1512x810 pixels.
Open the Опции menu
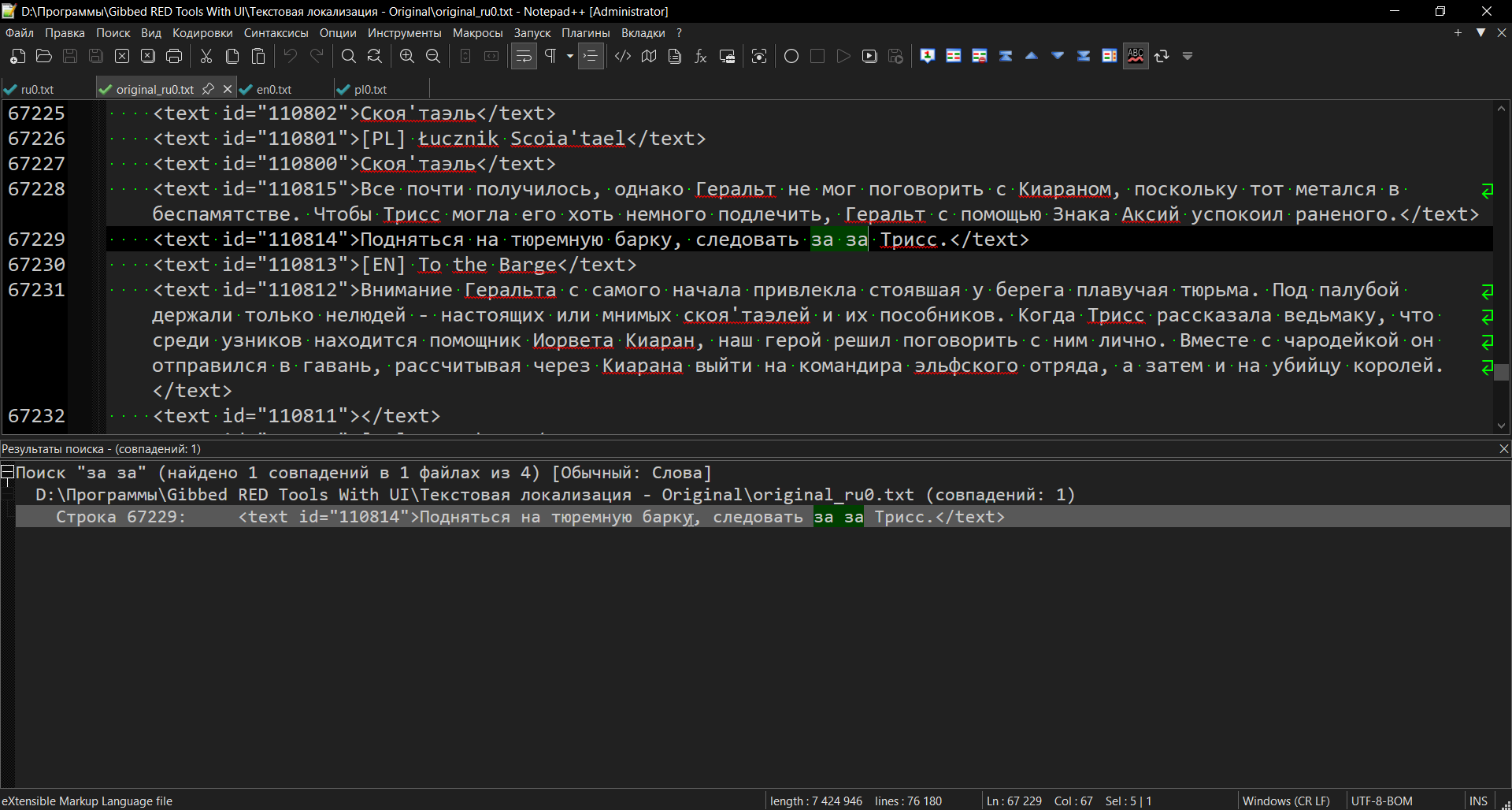338,33
